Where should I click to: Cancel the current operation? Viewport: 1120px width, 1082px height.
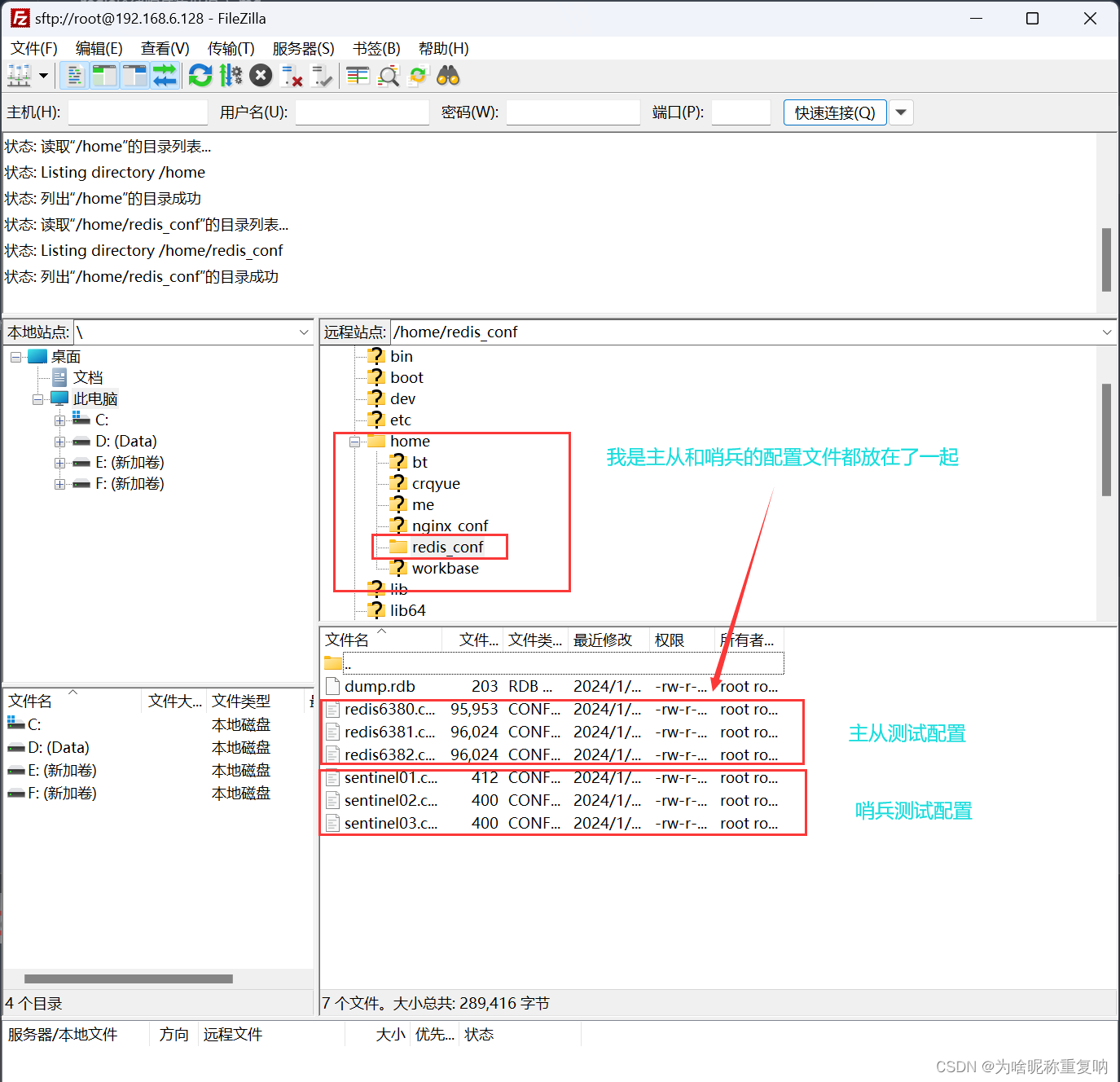click(x=261, y=76)
